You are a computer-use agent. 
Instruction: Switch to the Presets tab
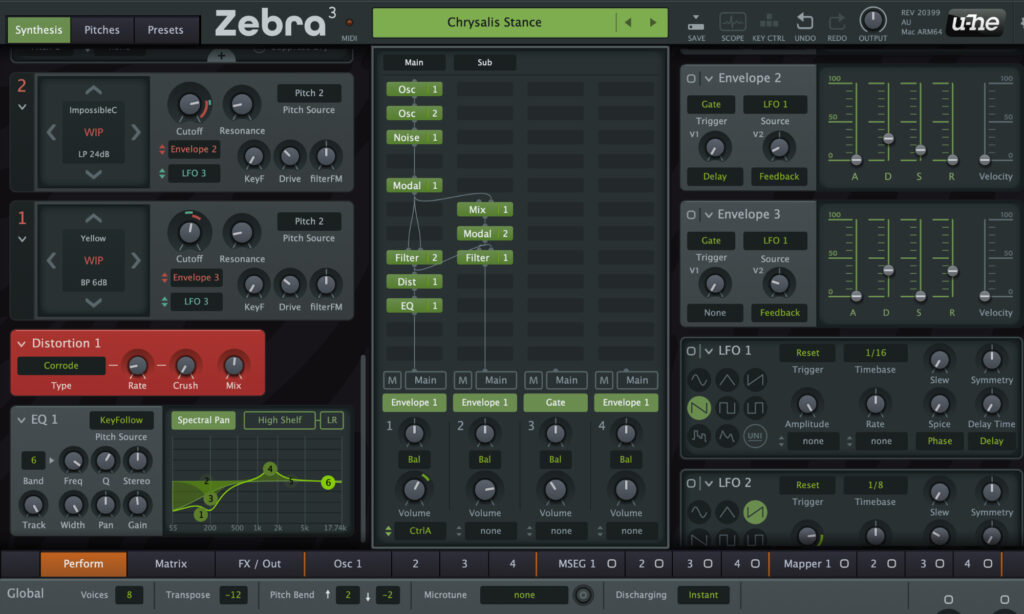click(166, 30)
